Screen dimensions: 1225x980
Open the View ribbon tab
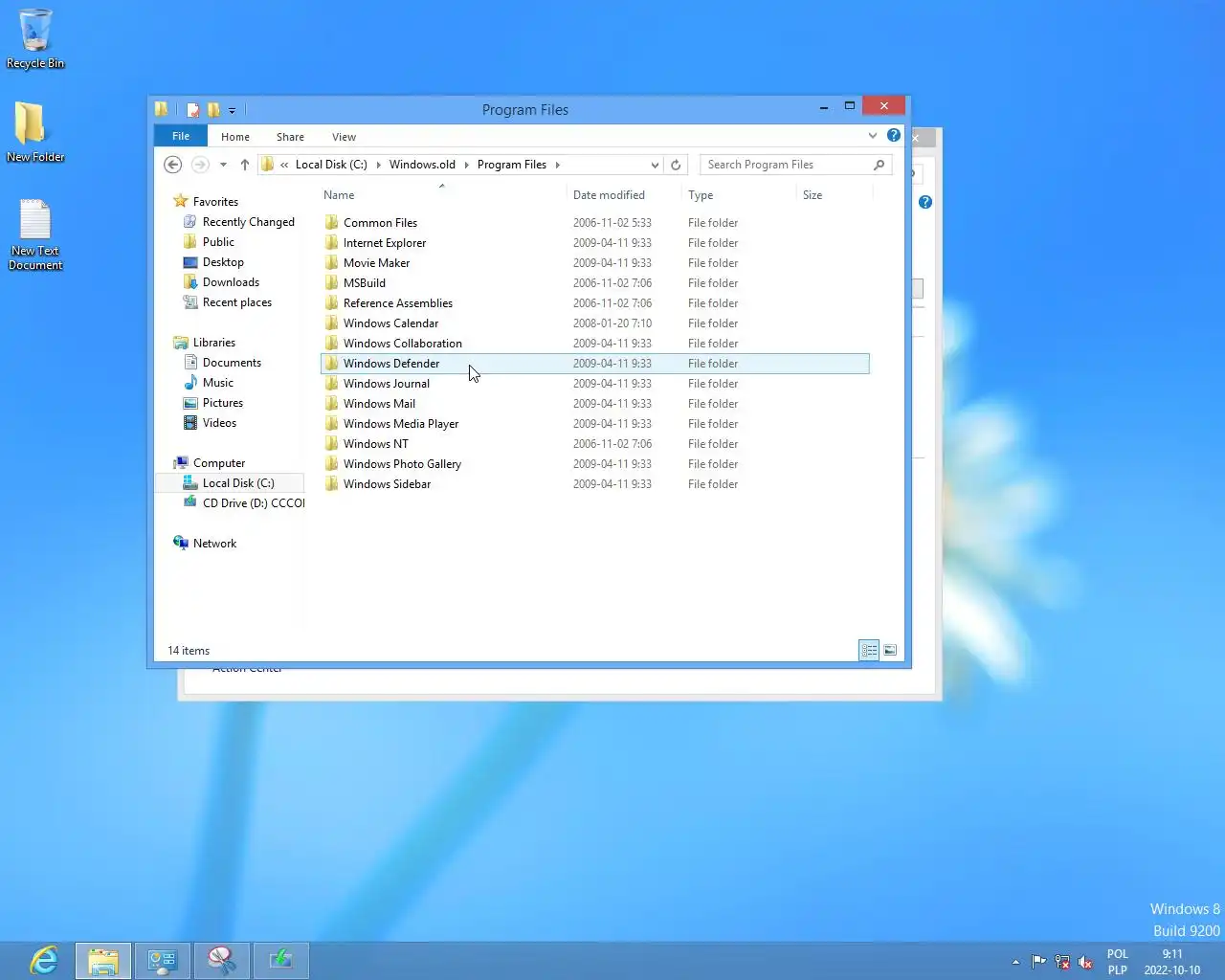[344, 137]
